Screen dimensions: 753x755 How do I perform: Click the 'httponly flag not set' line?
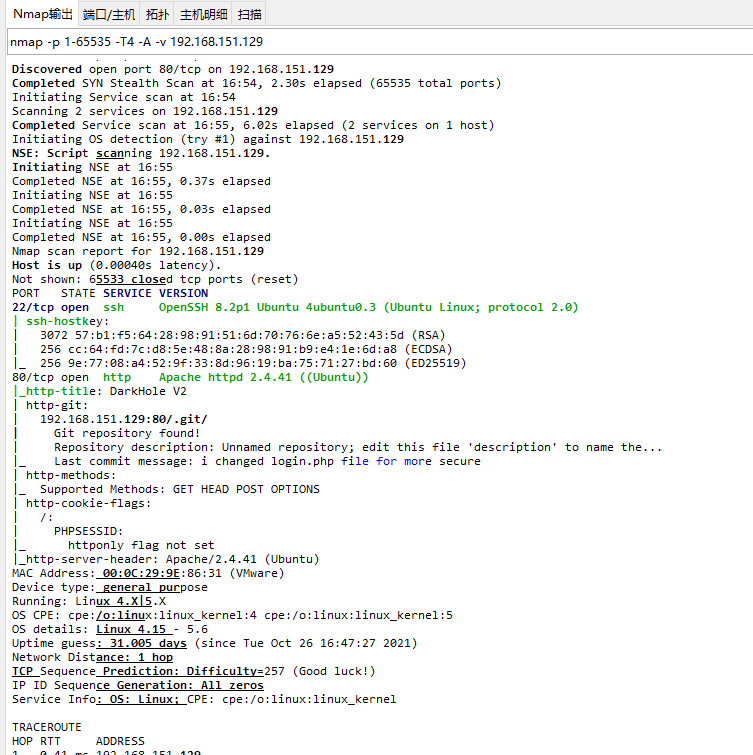tap(141, 545)
